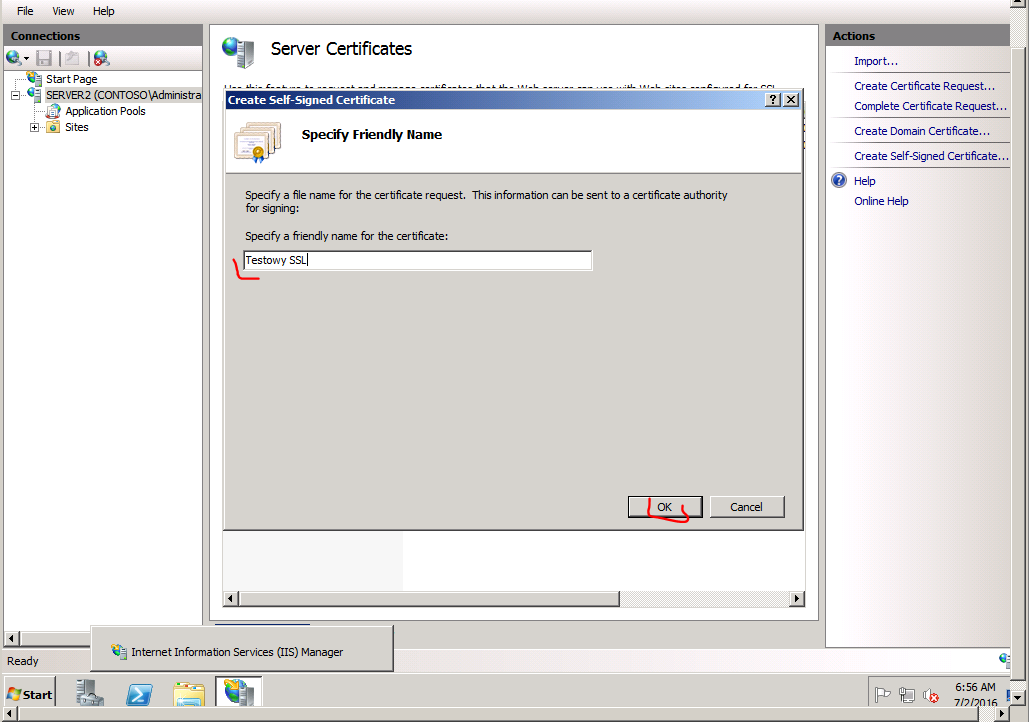Click the certificate list horizontal scrollbar thumb

[x=429, y=598]
